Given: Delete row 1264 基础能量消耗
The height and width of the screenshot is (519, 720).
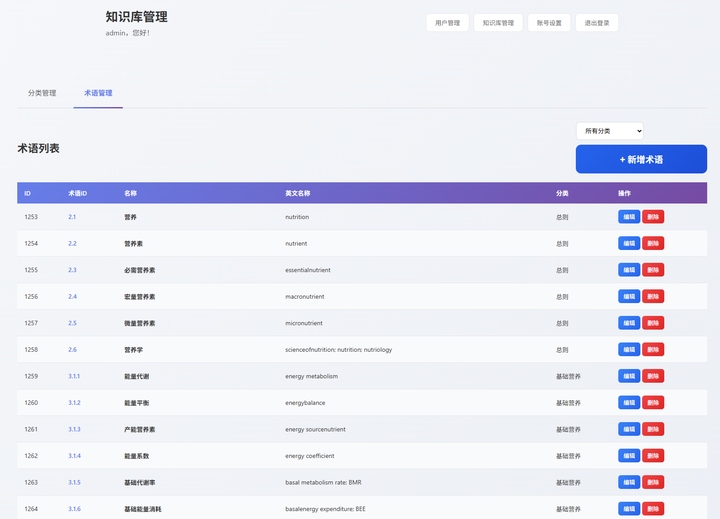Looking at the screenshot, I should point(652,509).
